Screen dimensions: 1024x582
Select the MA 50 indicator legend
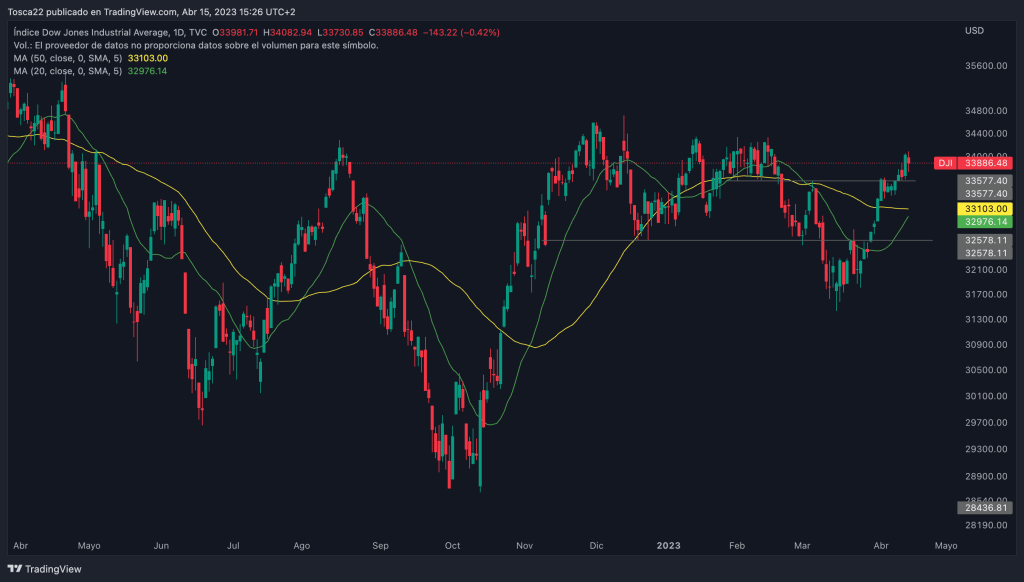click(x=69, y=58)
